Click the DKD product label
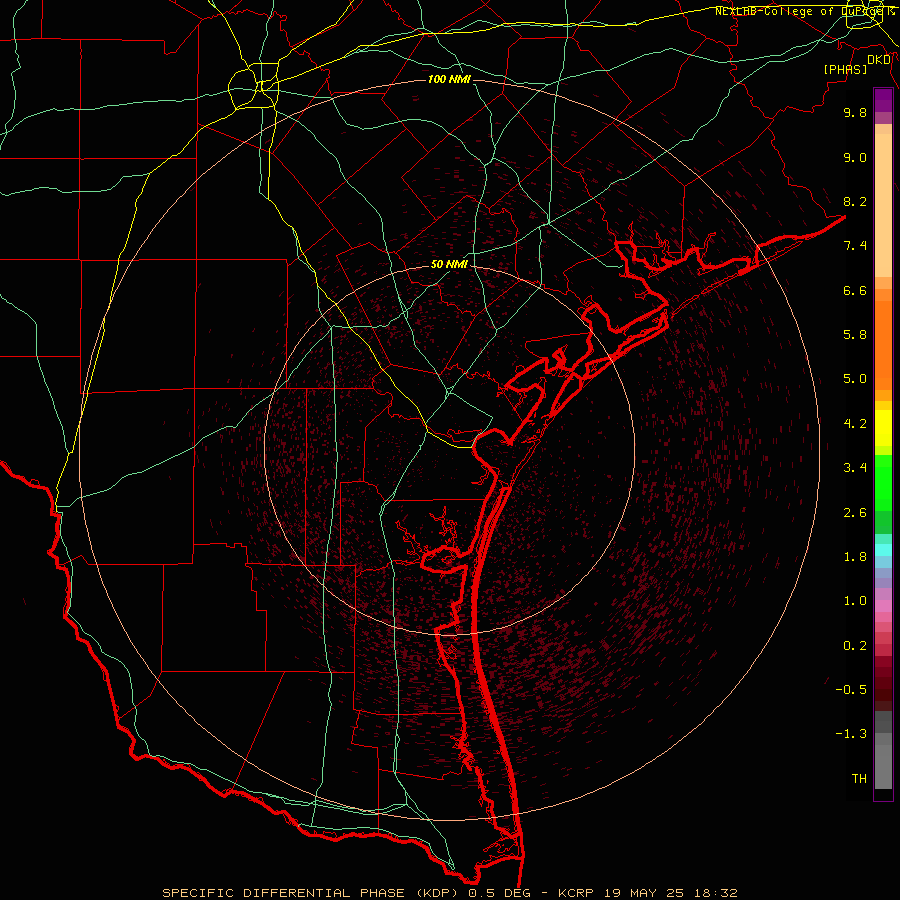This screenshot has width=900, height=900. [879, 60]
